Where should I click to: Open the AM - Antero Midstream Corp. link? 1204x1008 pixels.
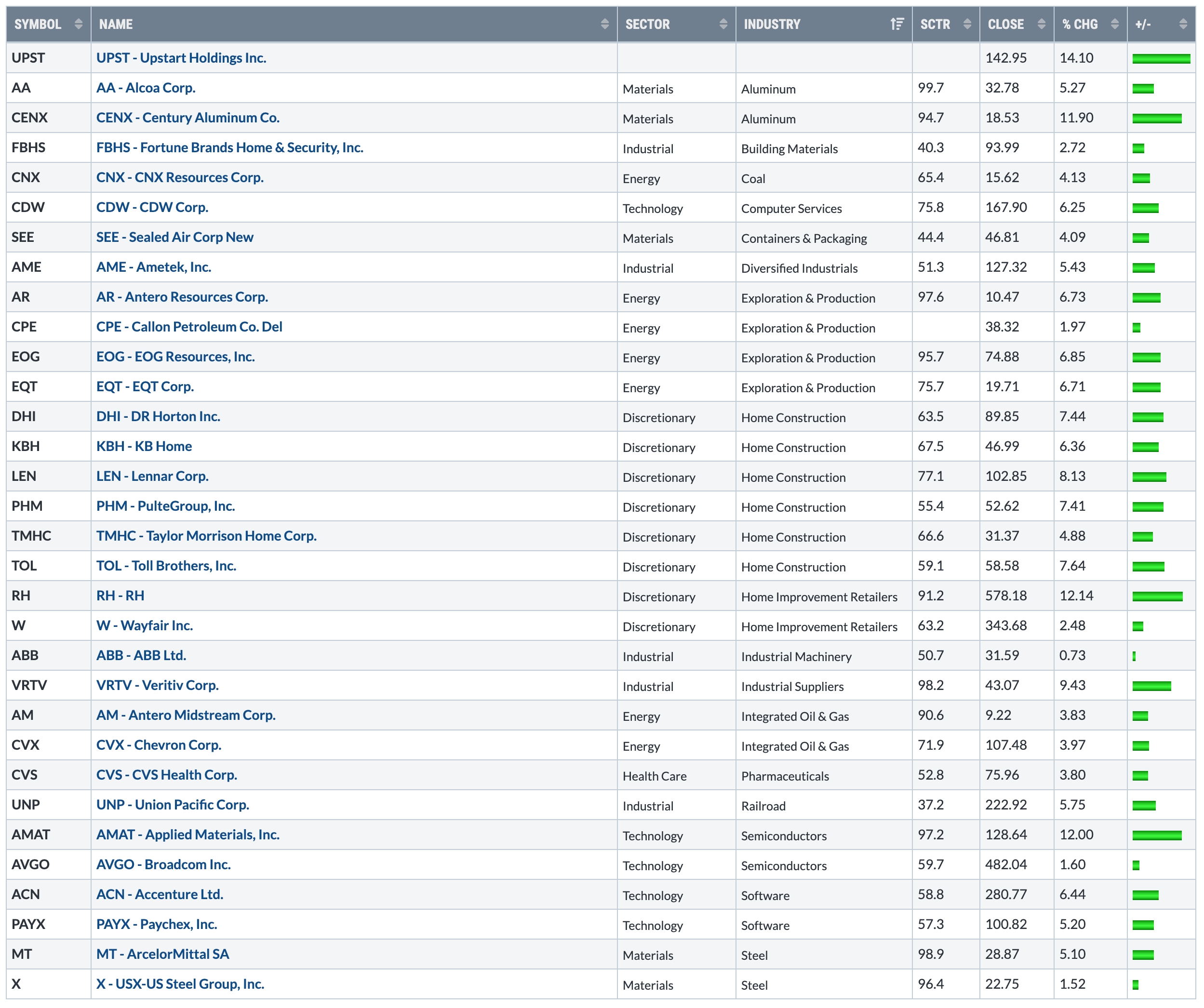pyautogui.click(x=186, y=715)
